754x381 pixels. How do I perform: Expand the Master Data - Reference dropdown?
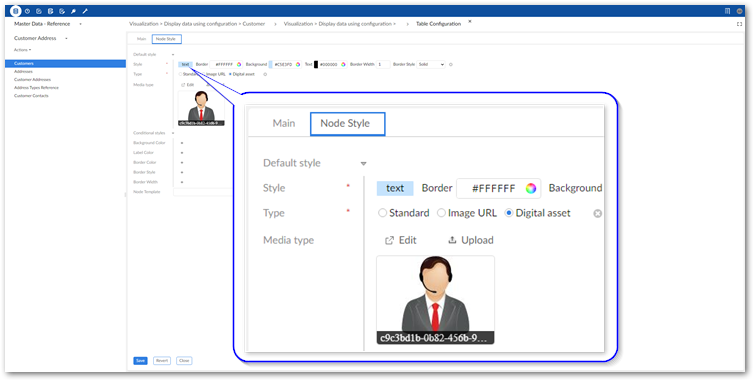80,24
